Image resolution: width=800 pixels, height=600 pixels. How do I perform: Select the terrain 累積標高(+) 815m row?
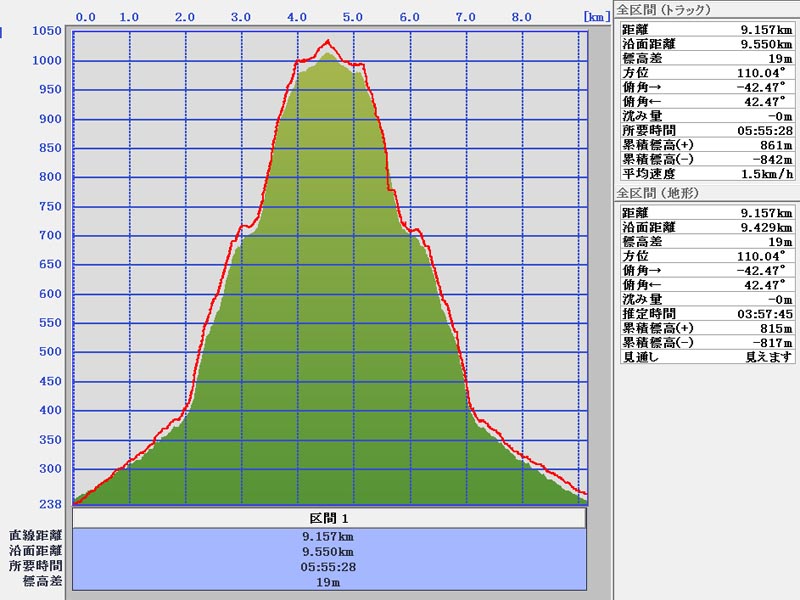(x=707, y=328)
